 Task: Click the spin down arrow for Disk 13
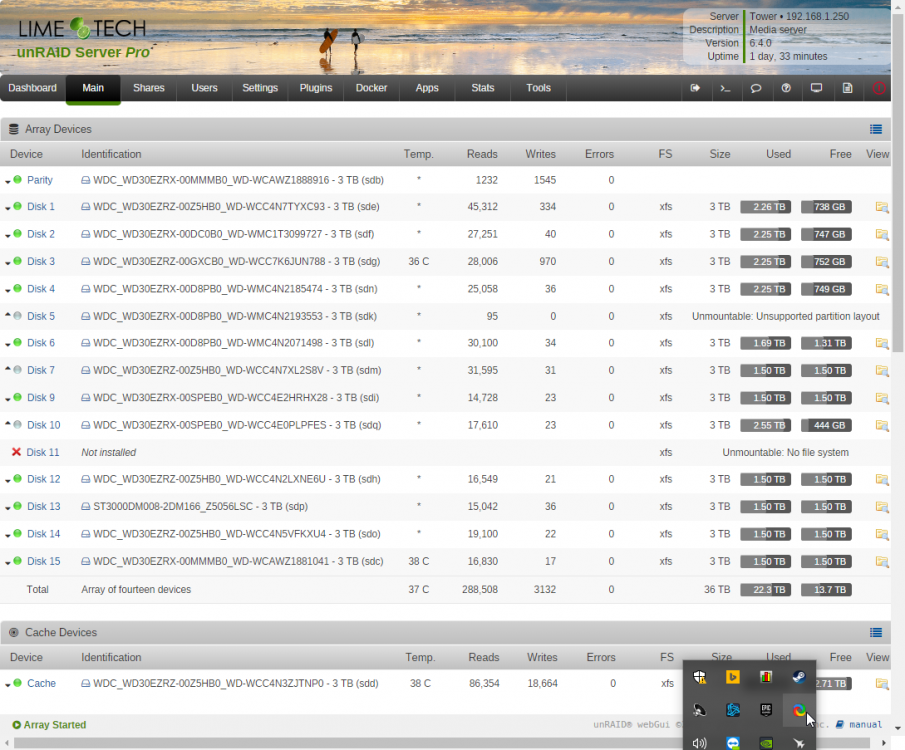pyautogui.click(x=8, y=508)
